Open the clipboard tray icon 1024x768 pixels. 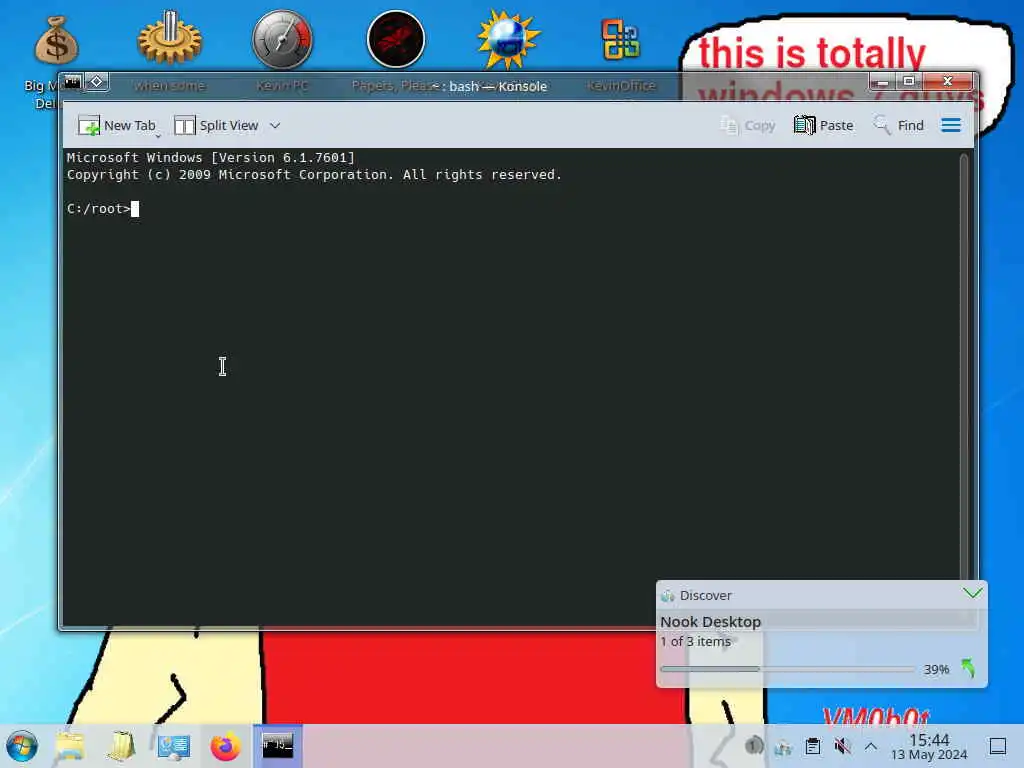[x=812, y=746]
